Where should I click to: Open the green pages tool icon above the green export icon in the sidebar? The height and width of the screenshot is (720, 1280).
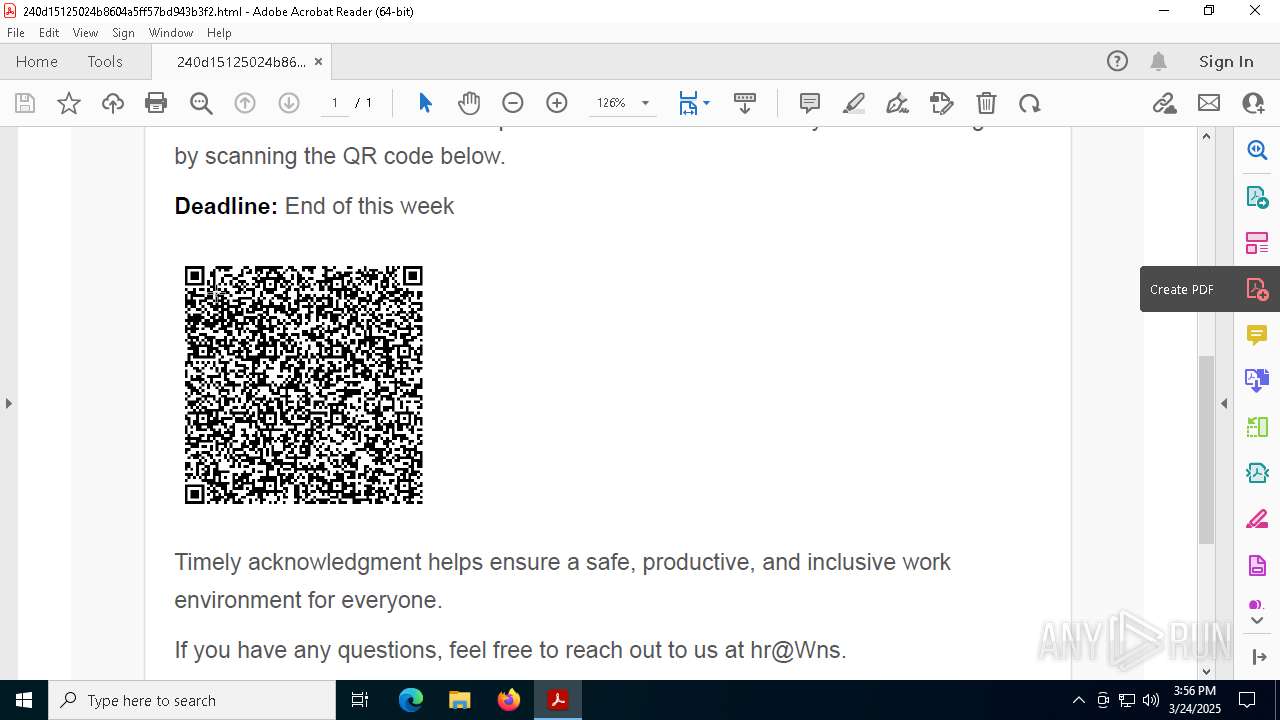[x=1257, y=427]
